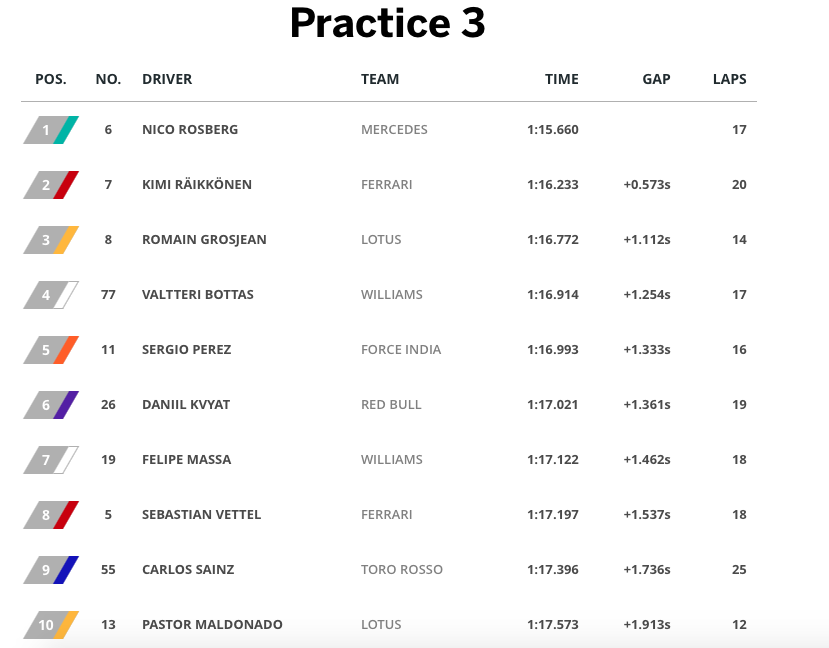Click the Practice 3 heading

pyautogui.click(x=388, y=23)
